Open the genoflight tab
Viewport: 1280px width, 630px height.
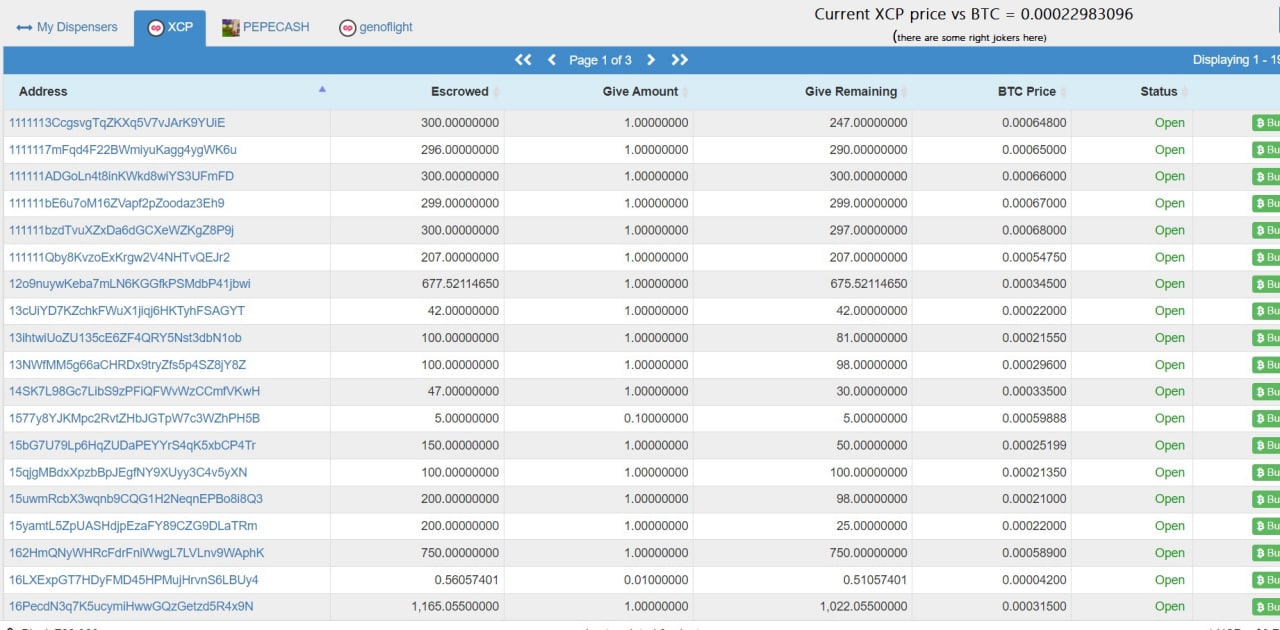[x=375, y=27]
